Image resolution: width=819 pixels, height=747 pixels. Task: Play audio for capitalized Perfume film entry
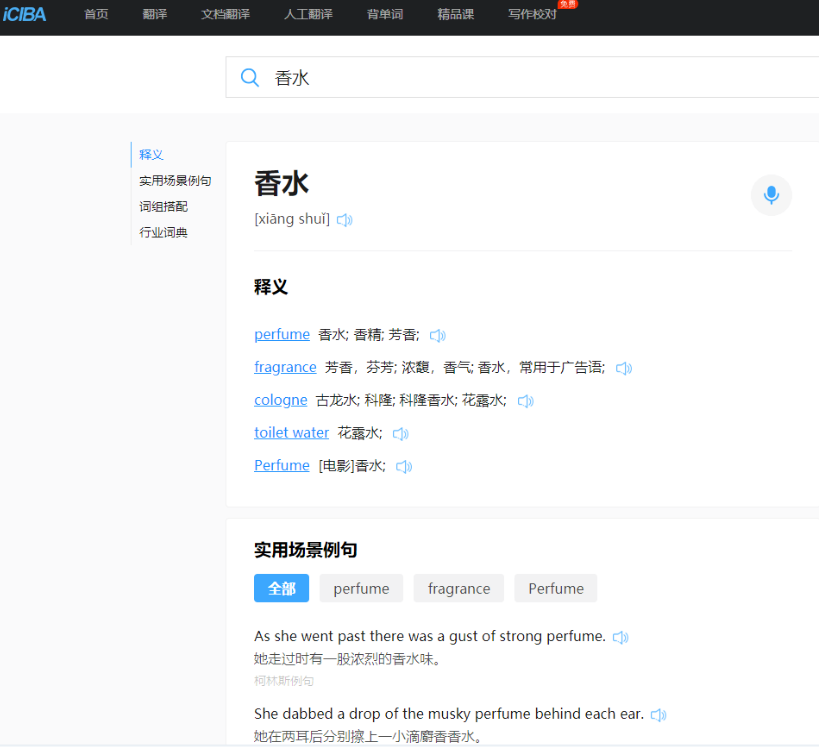click(x=404, y=466)
